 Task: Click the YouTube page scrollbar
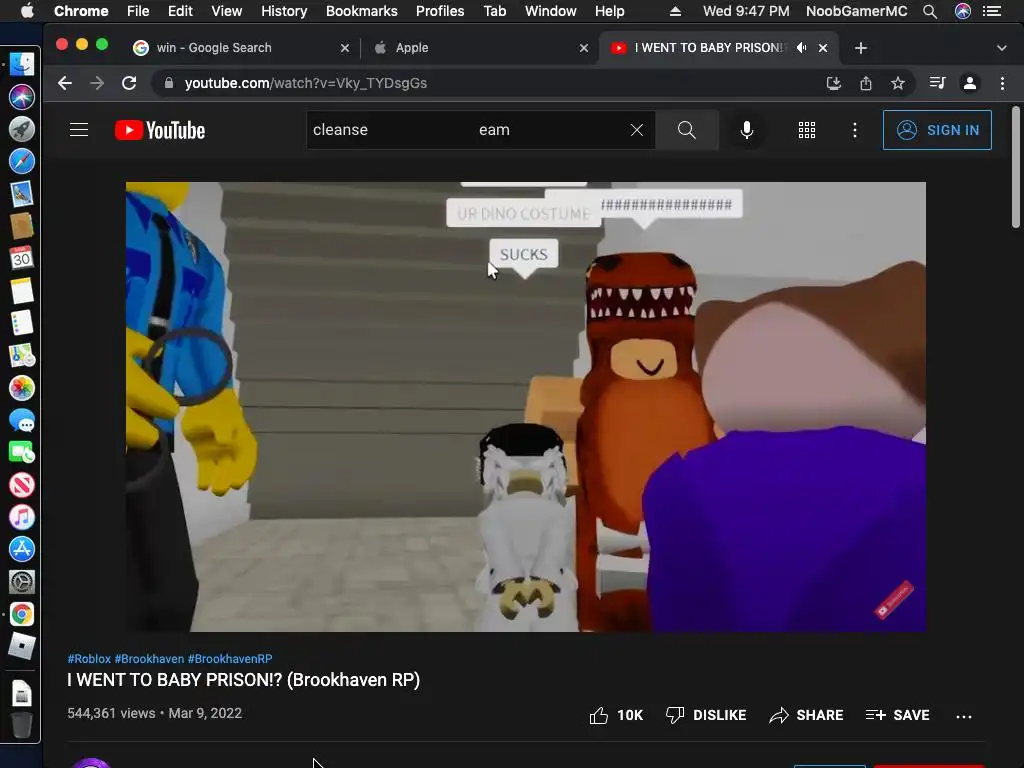[1016, 167]
